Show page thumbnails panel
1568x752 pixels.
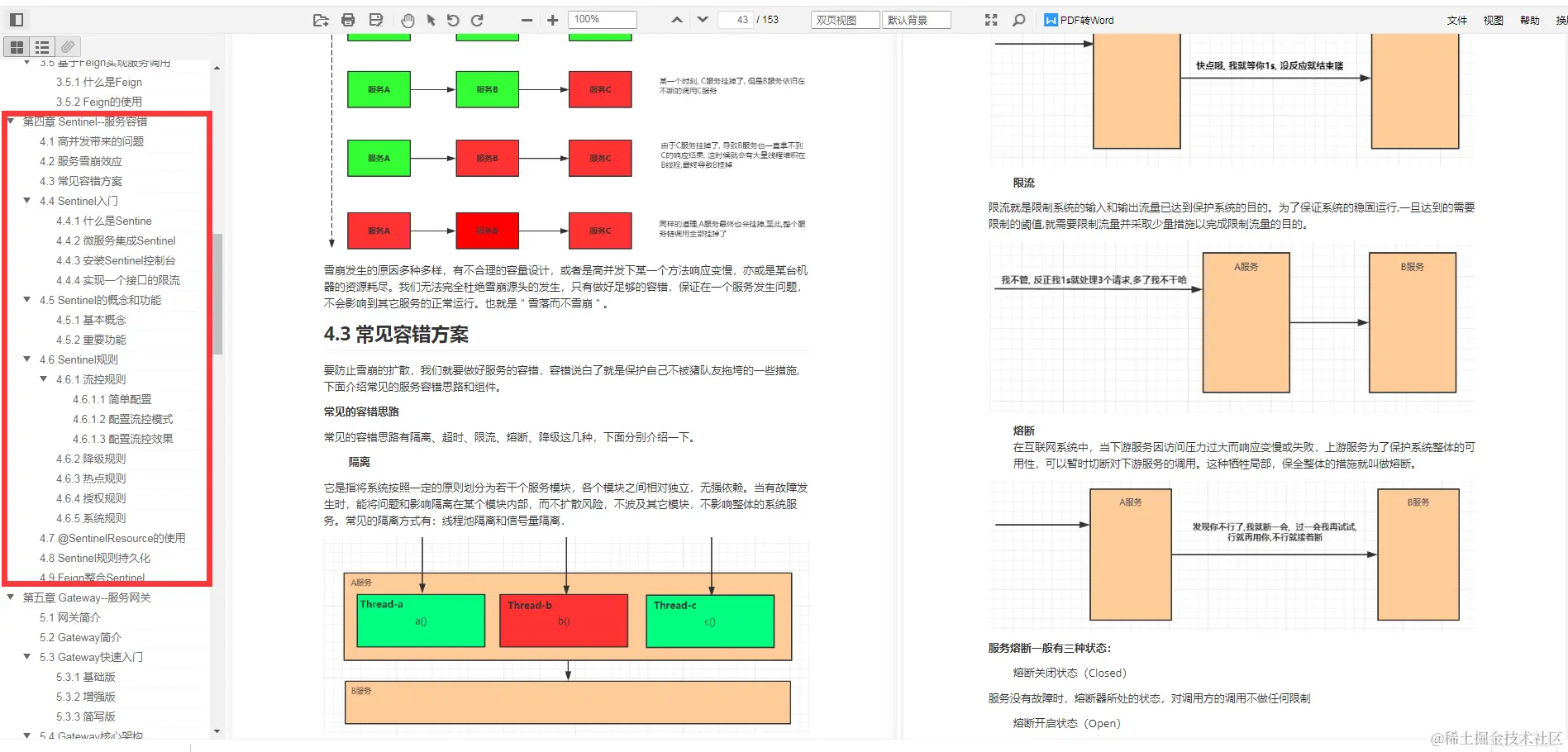17,46
